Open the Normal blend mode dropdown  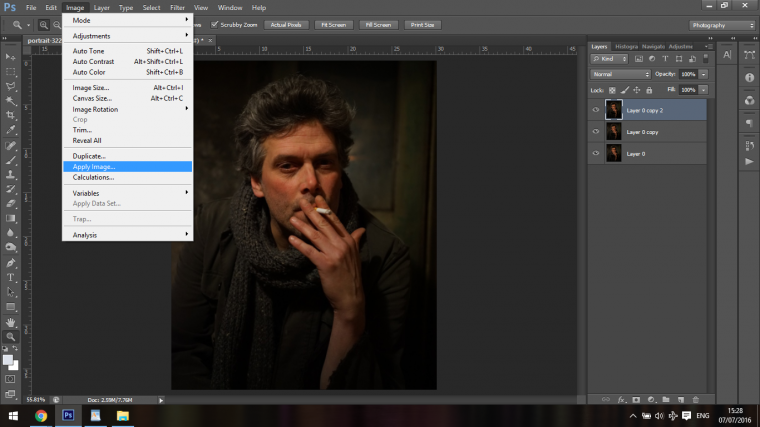[x=620, y=74]
